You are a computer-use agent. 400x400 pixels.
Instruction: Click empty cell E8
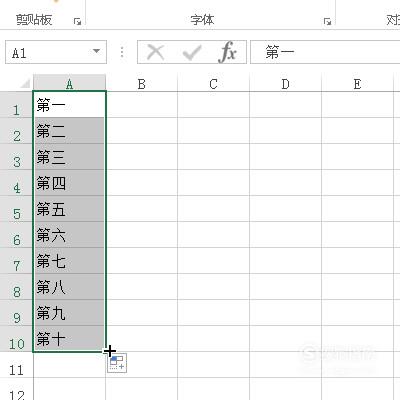point(357,287)
